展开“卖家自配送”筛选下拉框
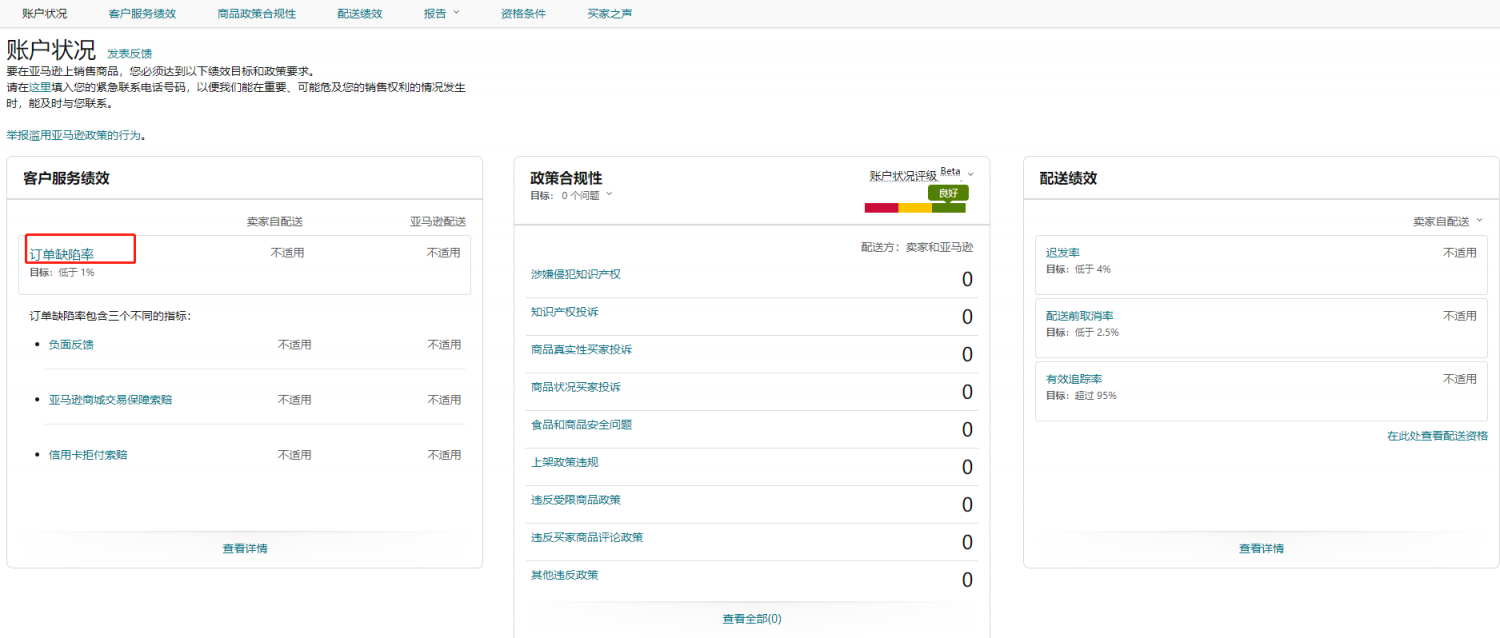1500x638 pixels. 1480,221
